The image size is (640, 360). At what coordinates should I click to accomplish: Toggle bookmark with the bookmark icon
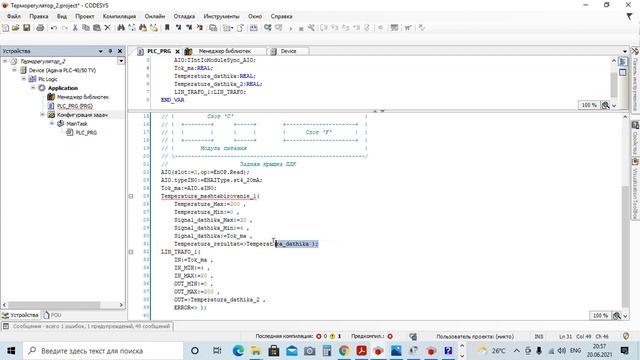167,28
